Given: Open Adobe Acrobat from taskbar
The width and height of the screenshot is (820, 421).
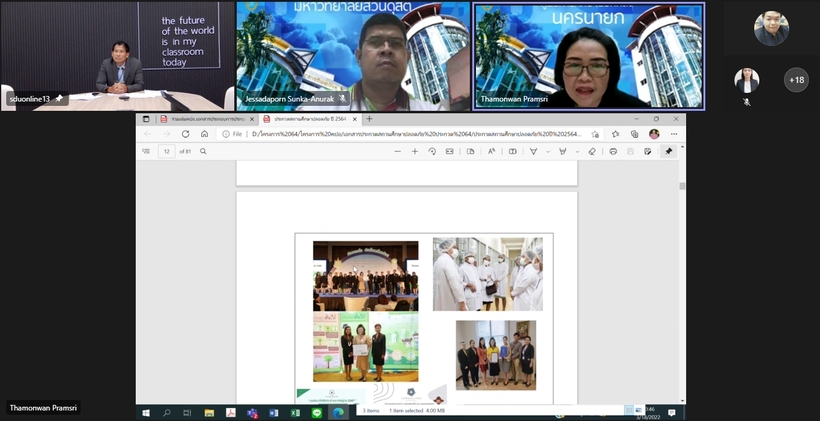Looking at the screenshot, I should tap(230, 413).
